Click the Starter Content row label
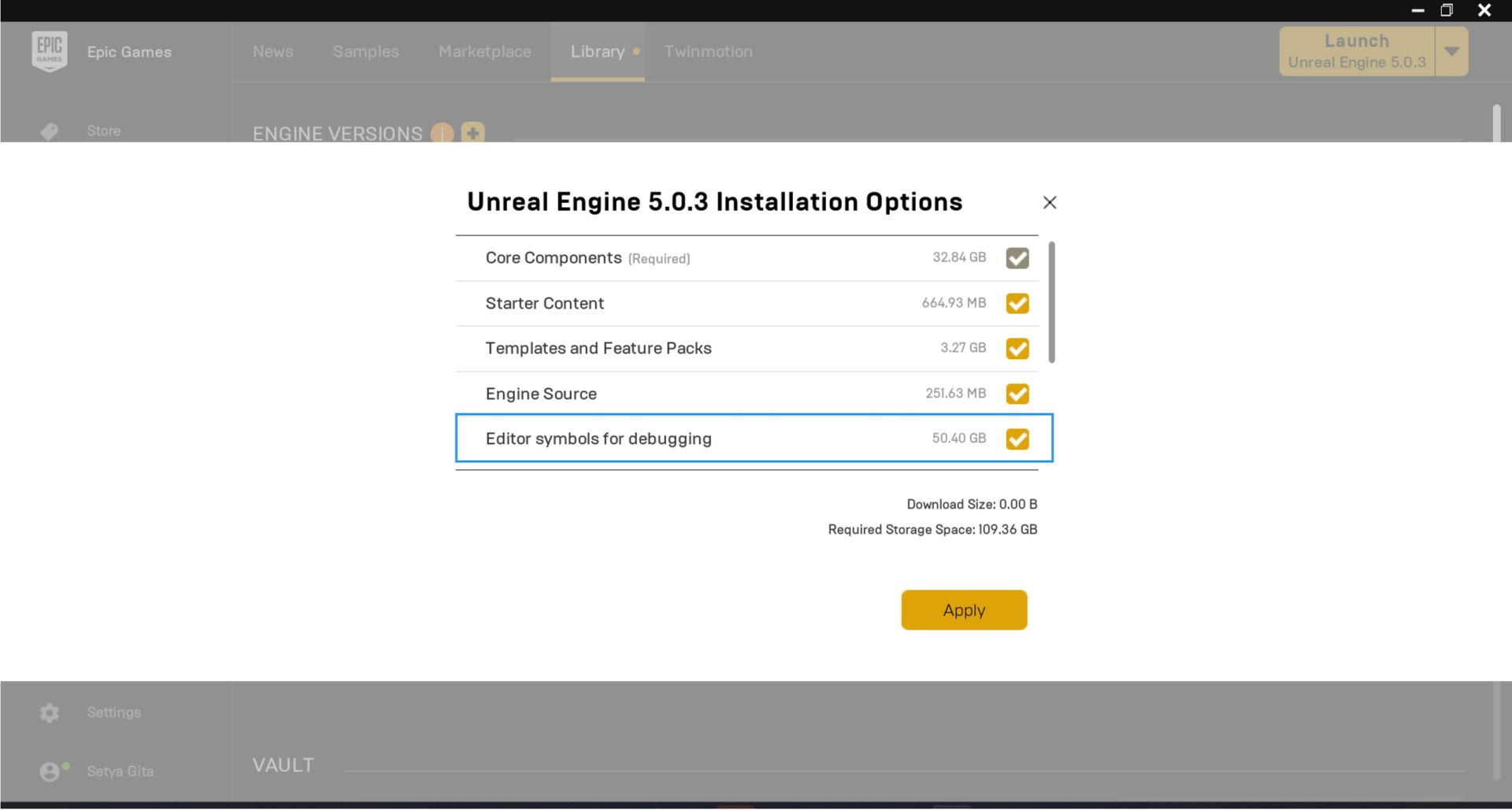This screenshot has width=1512, height=810. point(544,303)
